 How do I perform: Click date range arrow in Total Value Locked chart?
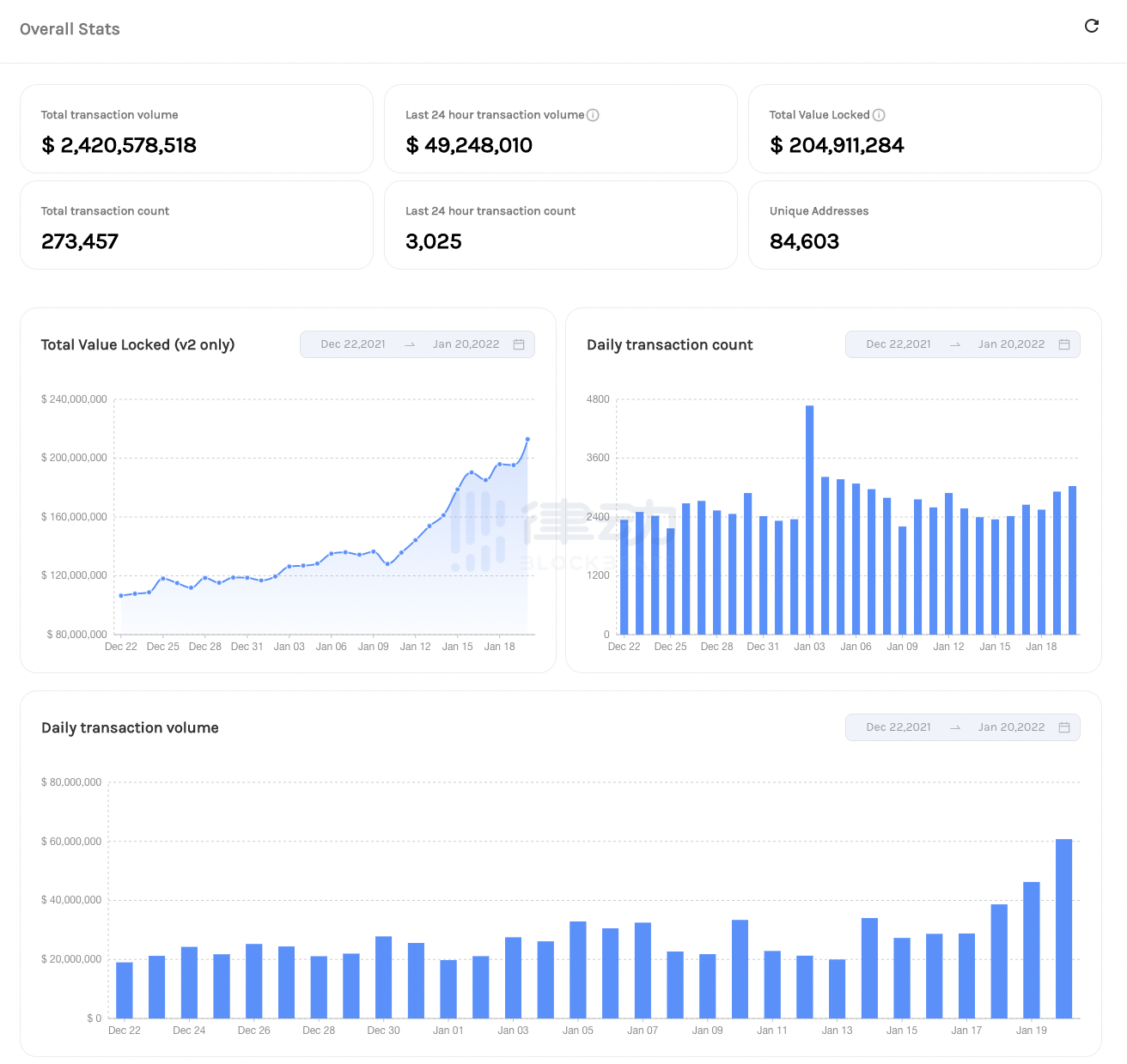(x=410, y=344)
